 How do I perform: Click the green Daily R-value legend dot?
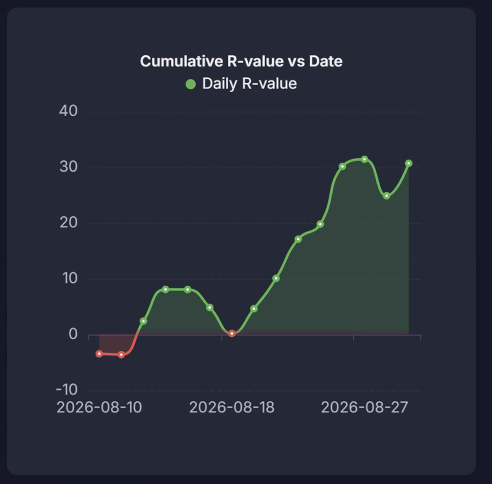191,84
